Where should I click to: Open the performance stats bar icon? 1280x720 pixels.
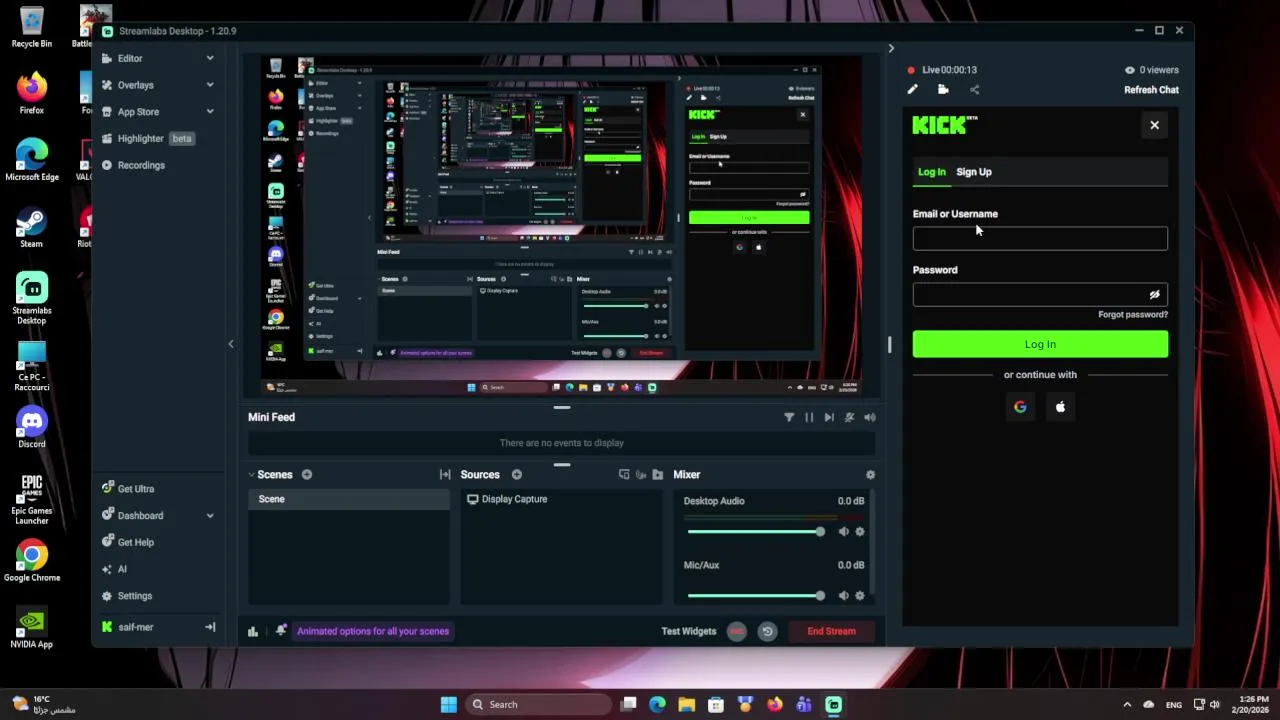253,631
